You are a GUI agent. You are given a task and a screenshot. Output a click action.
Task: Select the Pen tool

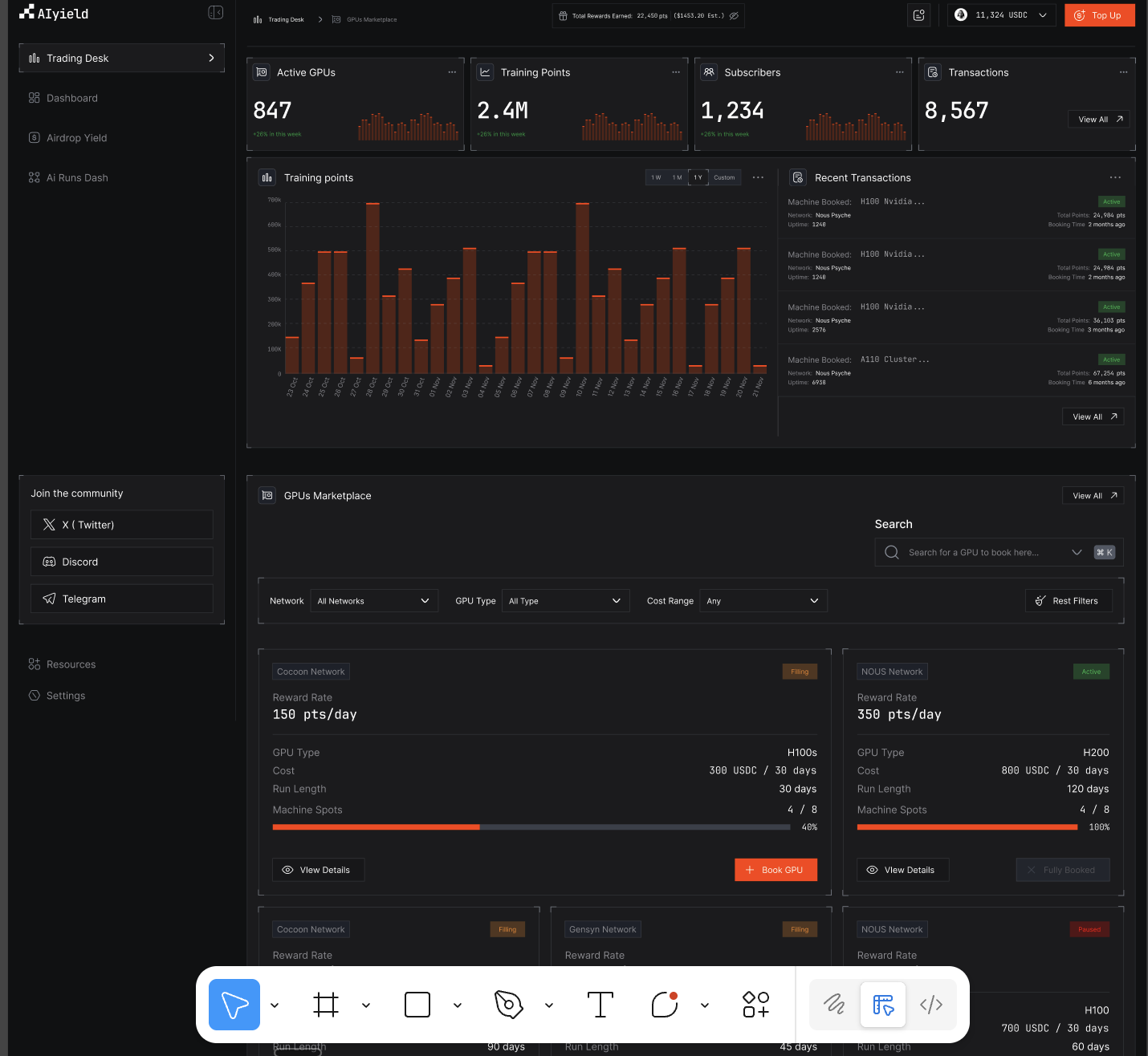pos(509,1005)
